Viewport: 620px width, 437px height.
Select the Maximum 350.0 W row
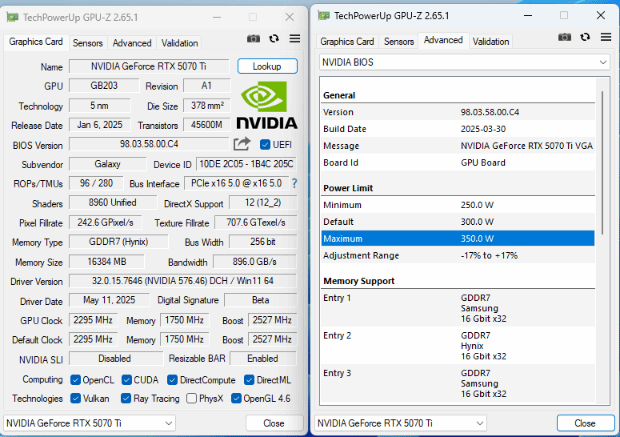point(458,238)
